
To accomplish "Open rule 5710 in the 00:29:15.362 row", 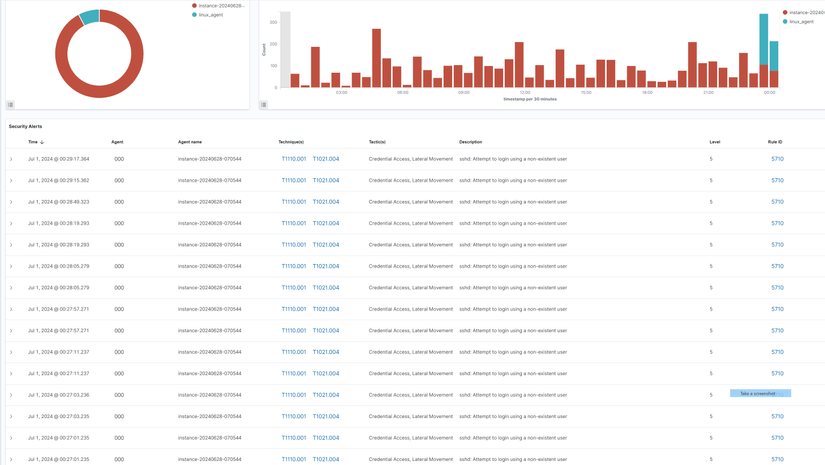I will point(777,180).
